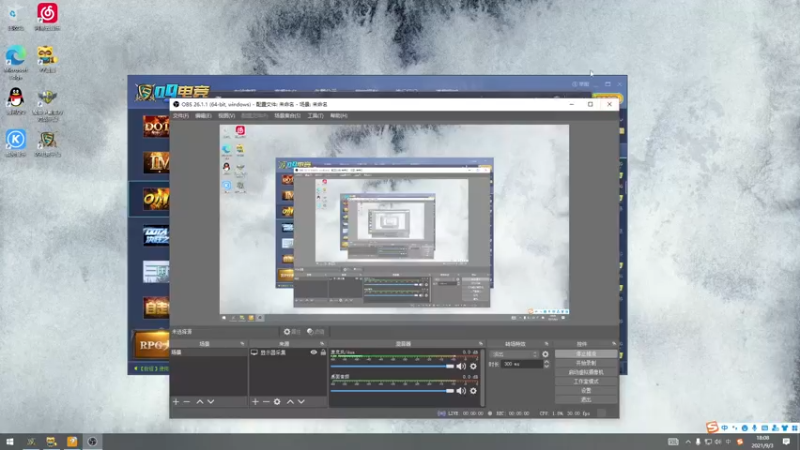Pop out the 转场特效 dock panel icon
This screenshot has height=450, width=800.
click(546, 344)
